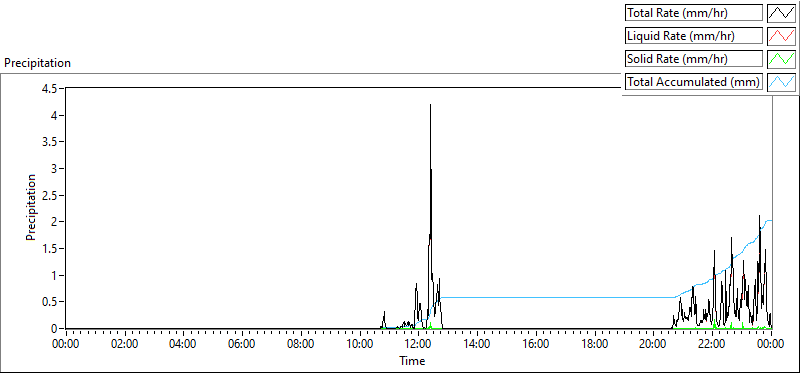The width and height of the screenshot is (800, 373).
Task: Click the 12:00 time axis label
Action: (418, 344)
